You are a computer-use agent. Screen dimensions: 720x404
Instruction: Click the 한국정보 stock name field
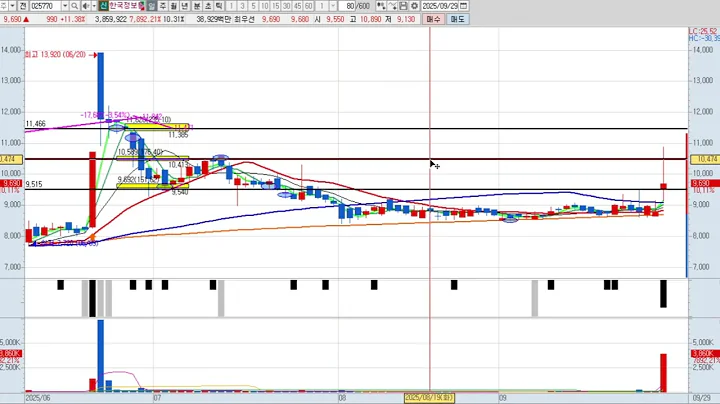124,6
